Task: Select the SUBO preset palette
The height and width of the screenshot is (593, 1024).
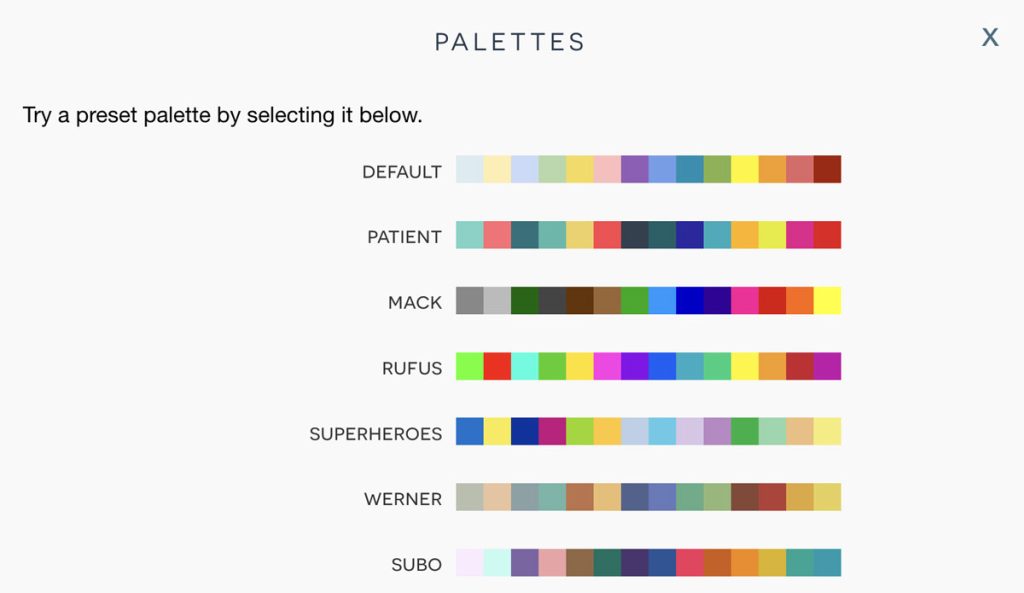Action: (x=648, y=564)
